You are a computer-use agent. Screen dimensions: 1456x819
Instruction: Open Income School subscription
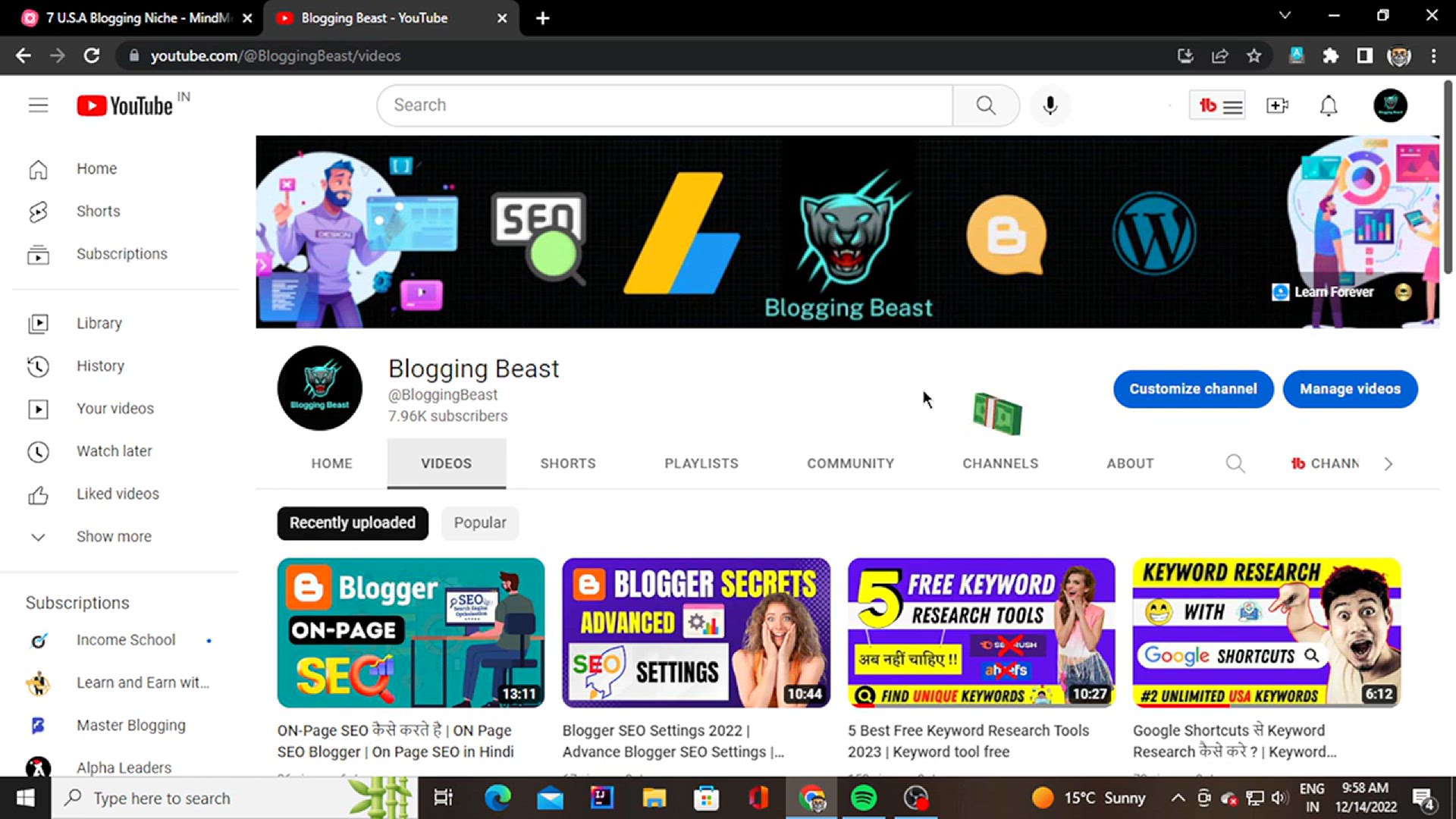tap(125, 641)
